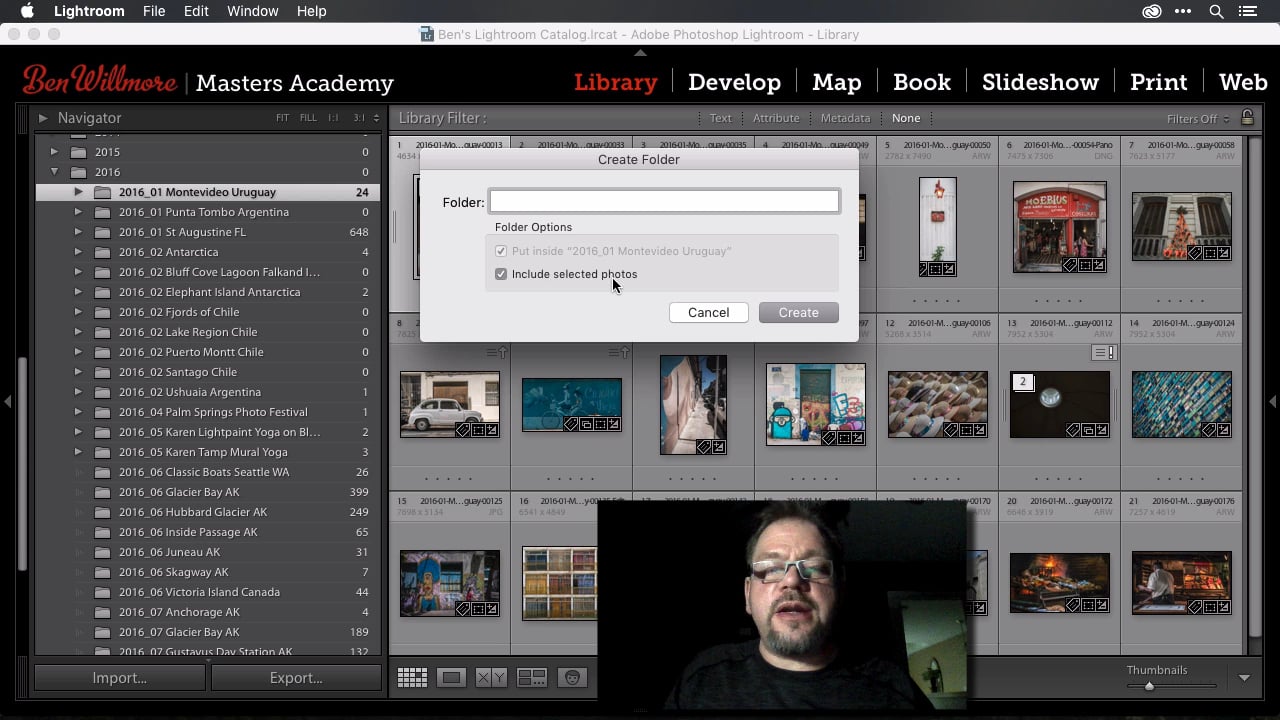Click Create in Create Folder dialog
The height and width of the screenshot is (720, 1280).
coord(798,312)
